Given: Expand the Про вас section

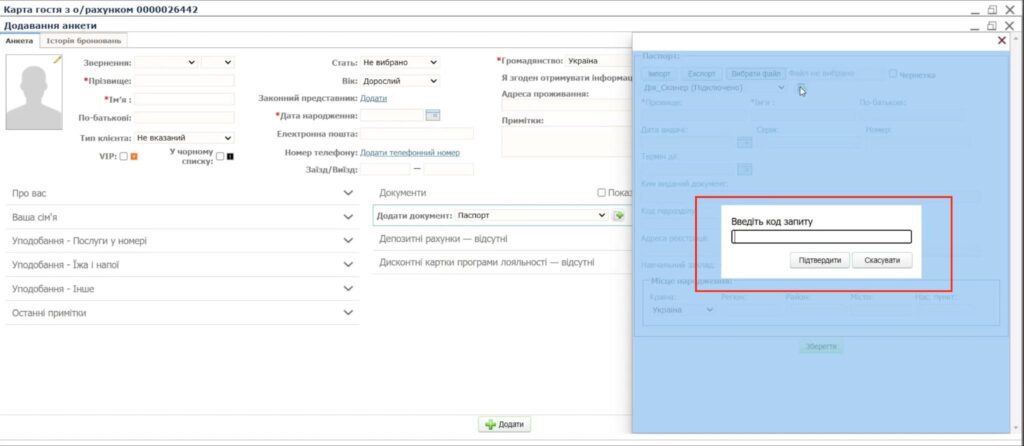Looking at the screenshot, I should coord(183,193).
